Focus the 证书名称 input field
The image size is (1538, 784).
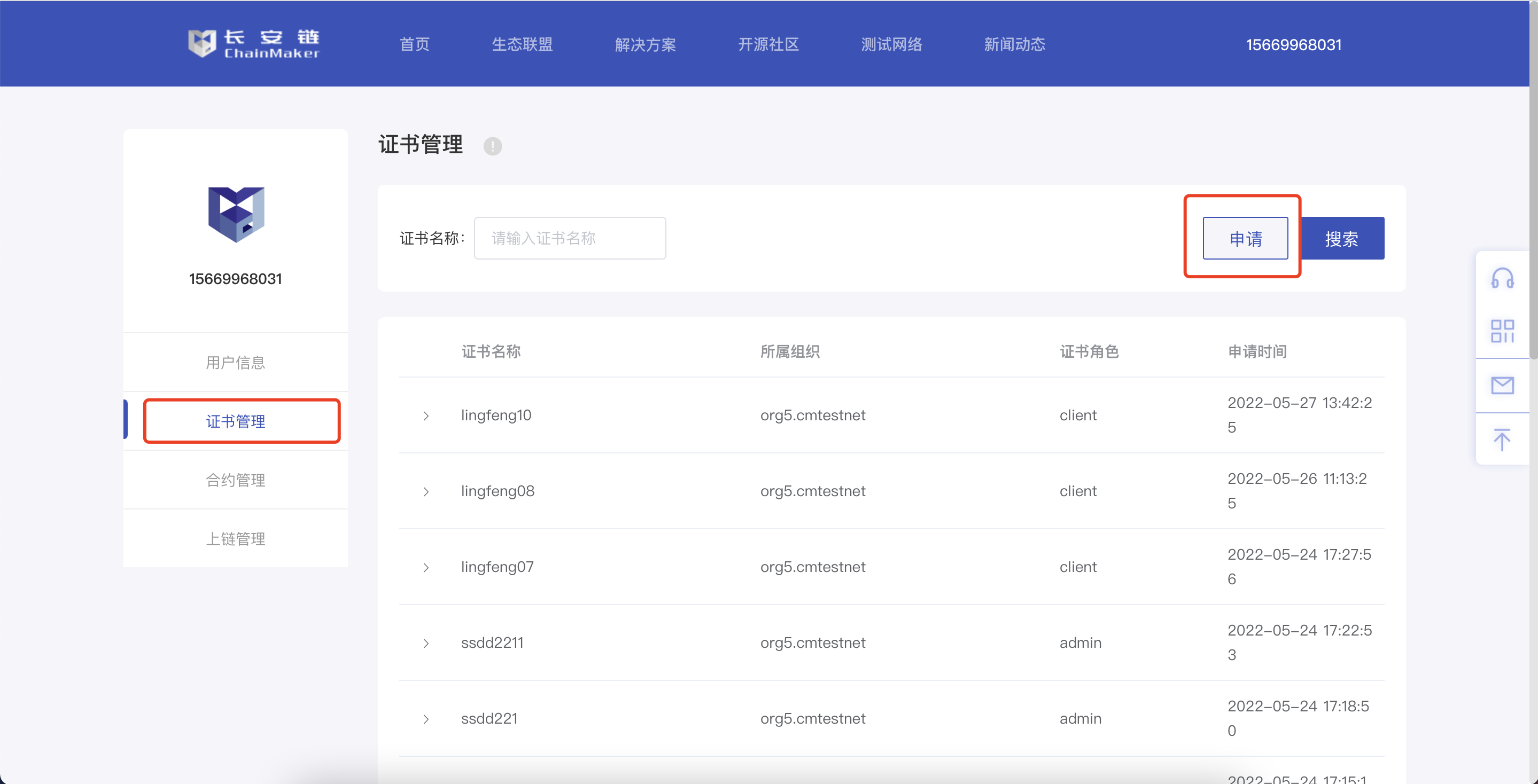point(570,238)
